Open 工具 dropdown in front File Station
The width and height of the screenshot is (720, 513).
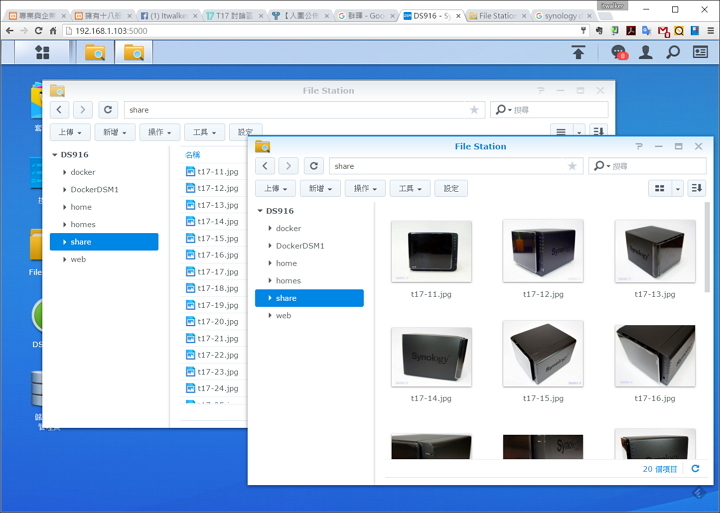click(409, 188)
